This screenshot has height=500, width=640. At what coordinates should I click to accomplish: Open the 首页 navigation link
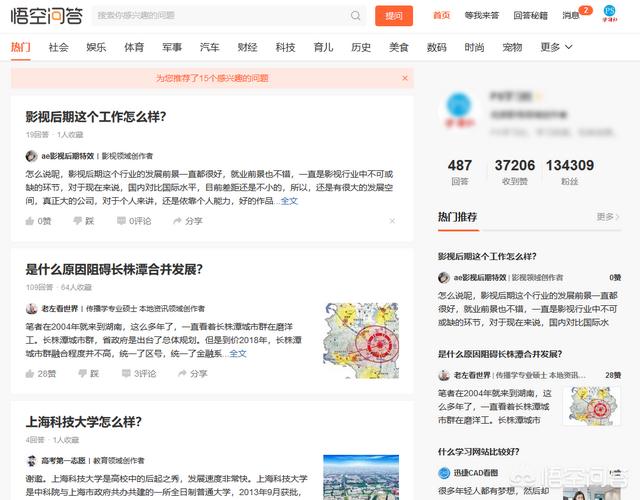coord(441,16)
